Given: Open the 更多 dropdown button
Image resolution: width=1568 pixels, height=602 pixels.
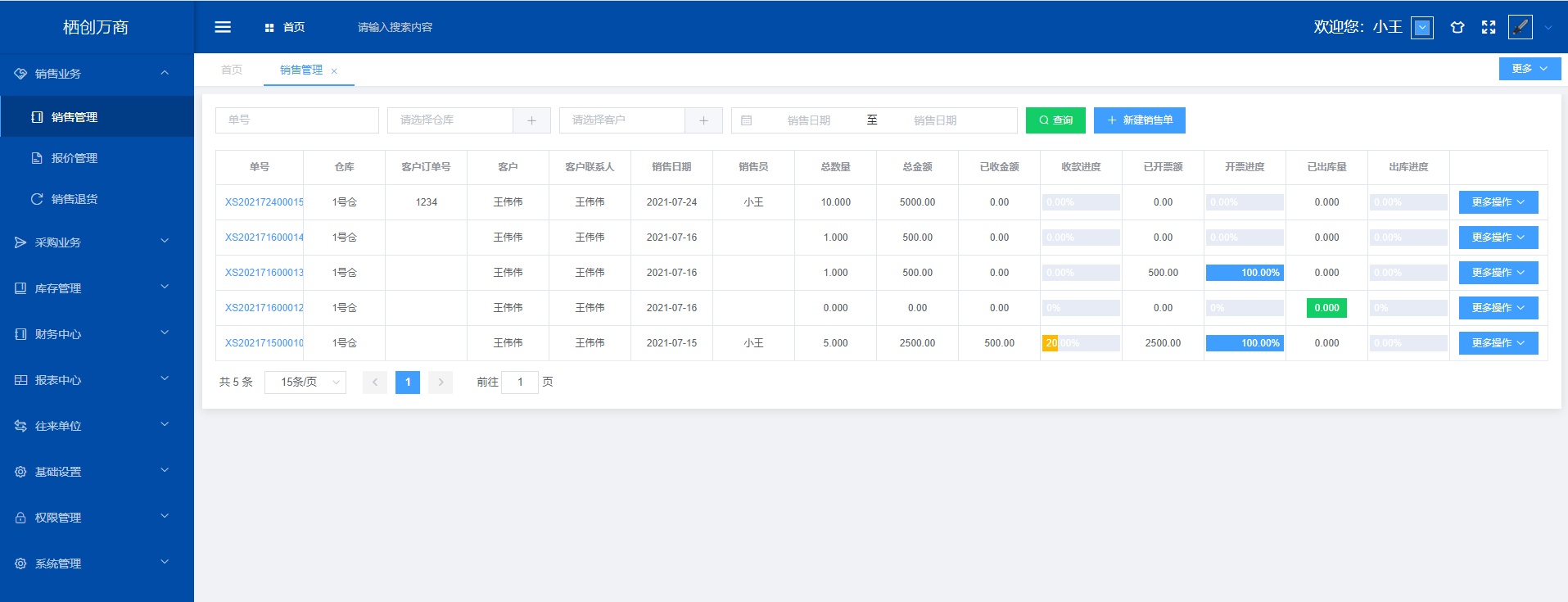Looking at the screenshot, I should coord(1530,69).
